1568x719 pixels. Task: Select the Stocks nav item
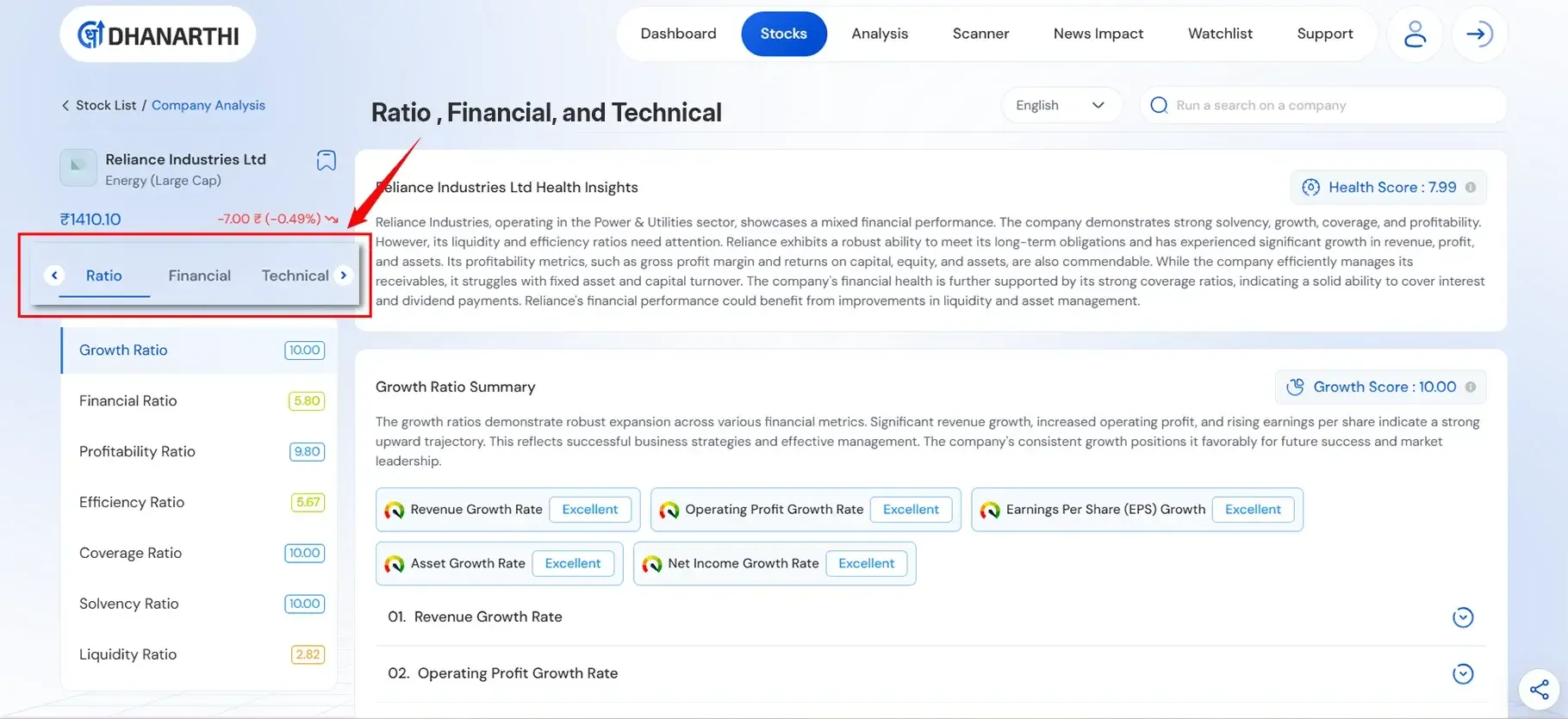(783, 34)
